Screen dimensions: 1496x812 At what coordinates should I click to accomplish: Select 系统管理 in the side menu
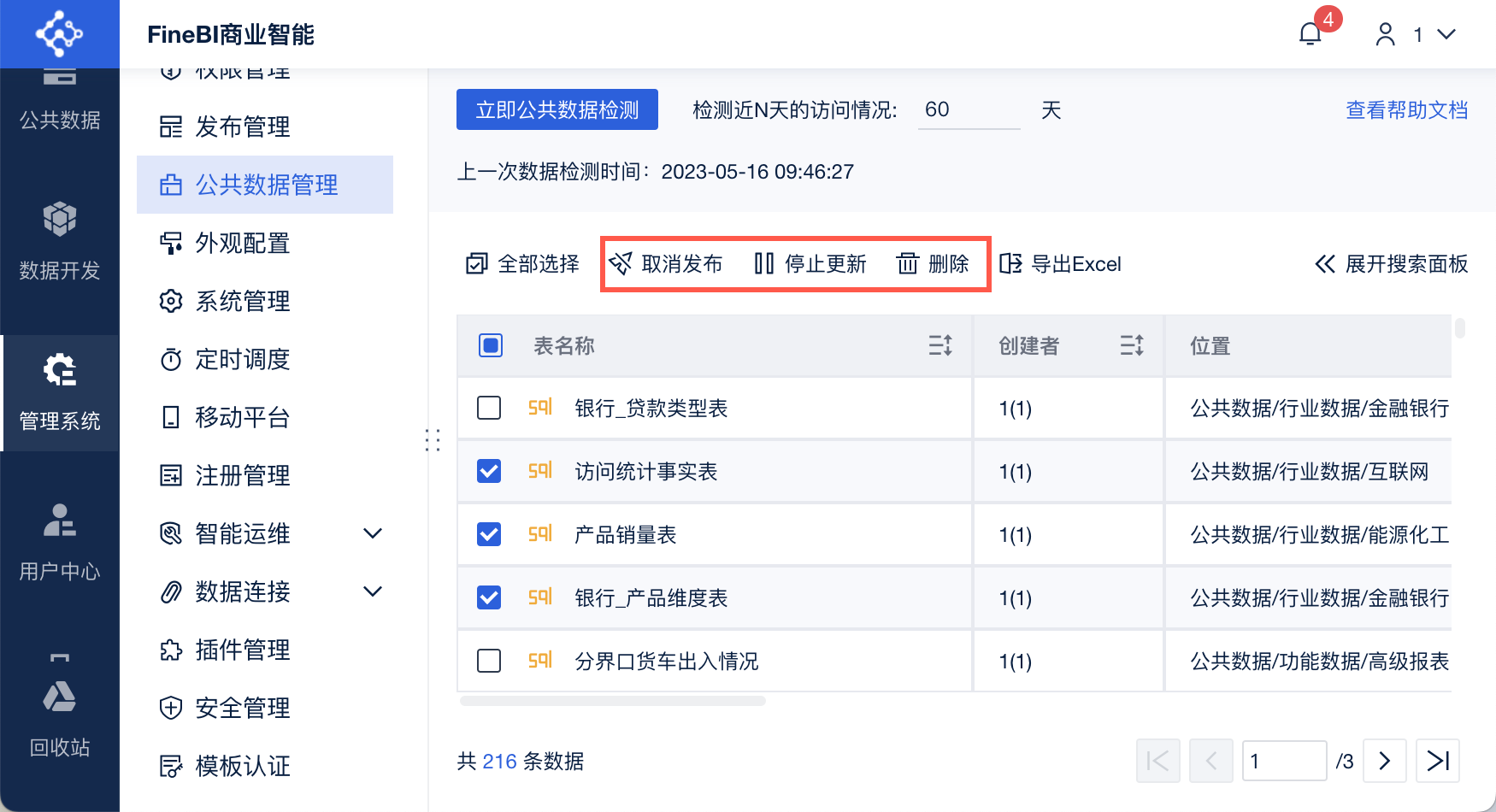(243, 301)
